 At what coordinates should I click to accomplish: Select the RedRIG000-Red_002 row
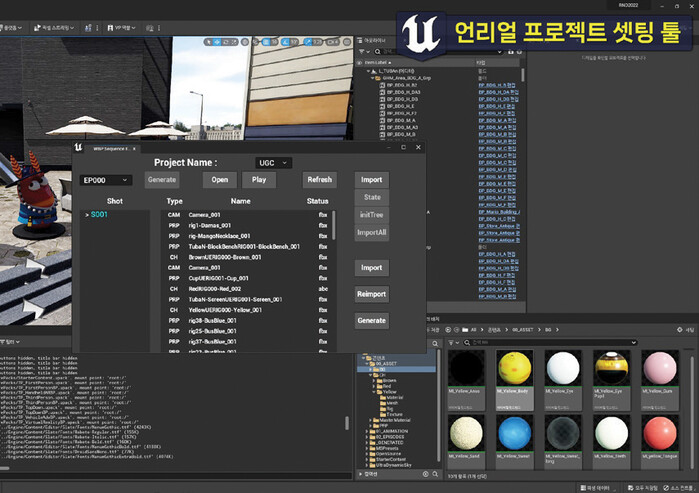247,289
